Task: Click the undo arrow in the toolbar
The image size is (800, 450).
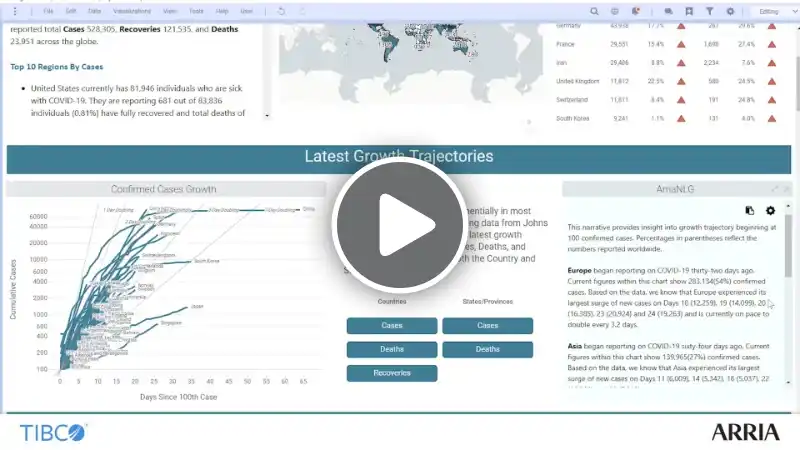Action: click(281, 11)
